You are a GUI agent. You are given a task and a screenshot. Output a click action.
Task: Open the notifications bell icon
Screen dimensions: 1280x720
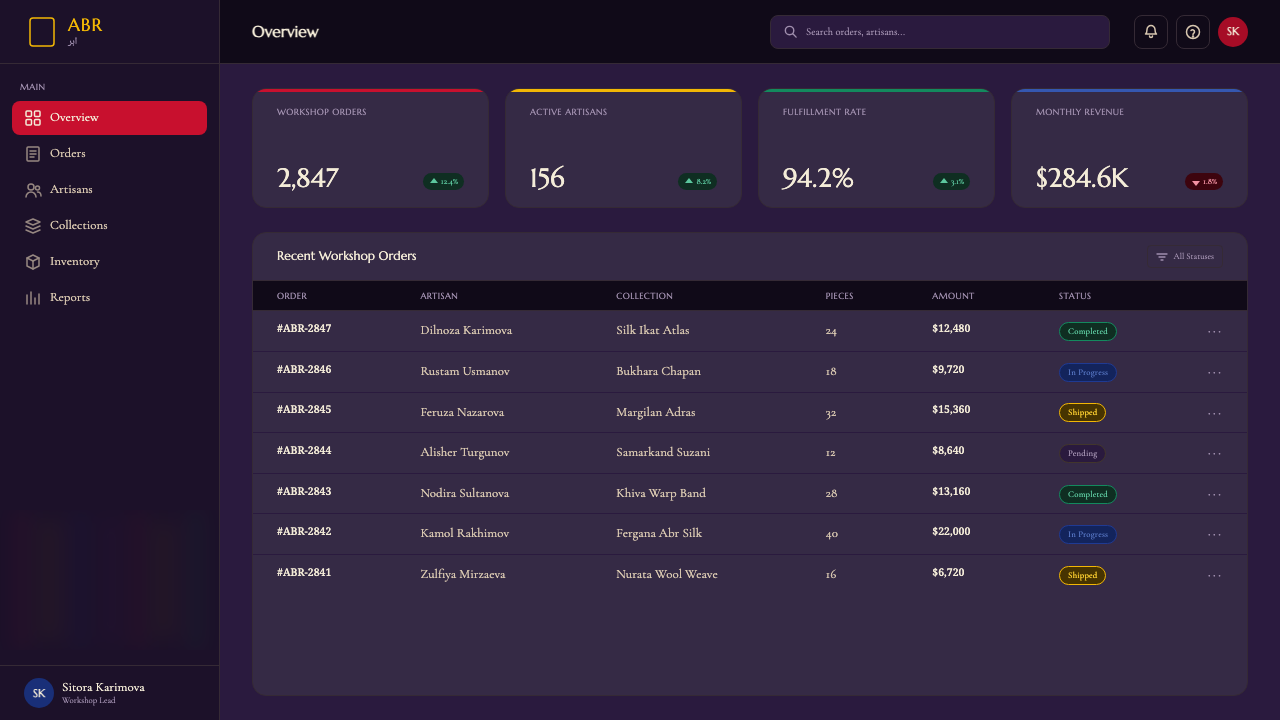[x=1151, y=32]
